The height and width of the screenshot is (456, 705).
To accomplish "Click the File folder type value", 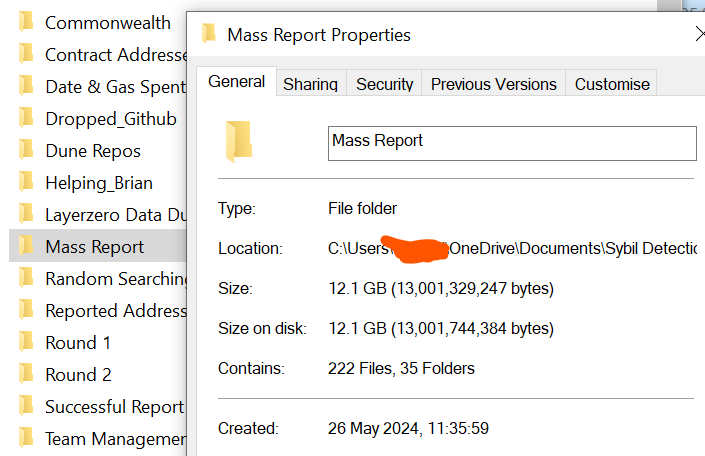I will click(x=362, y=209).
